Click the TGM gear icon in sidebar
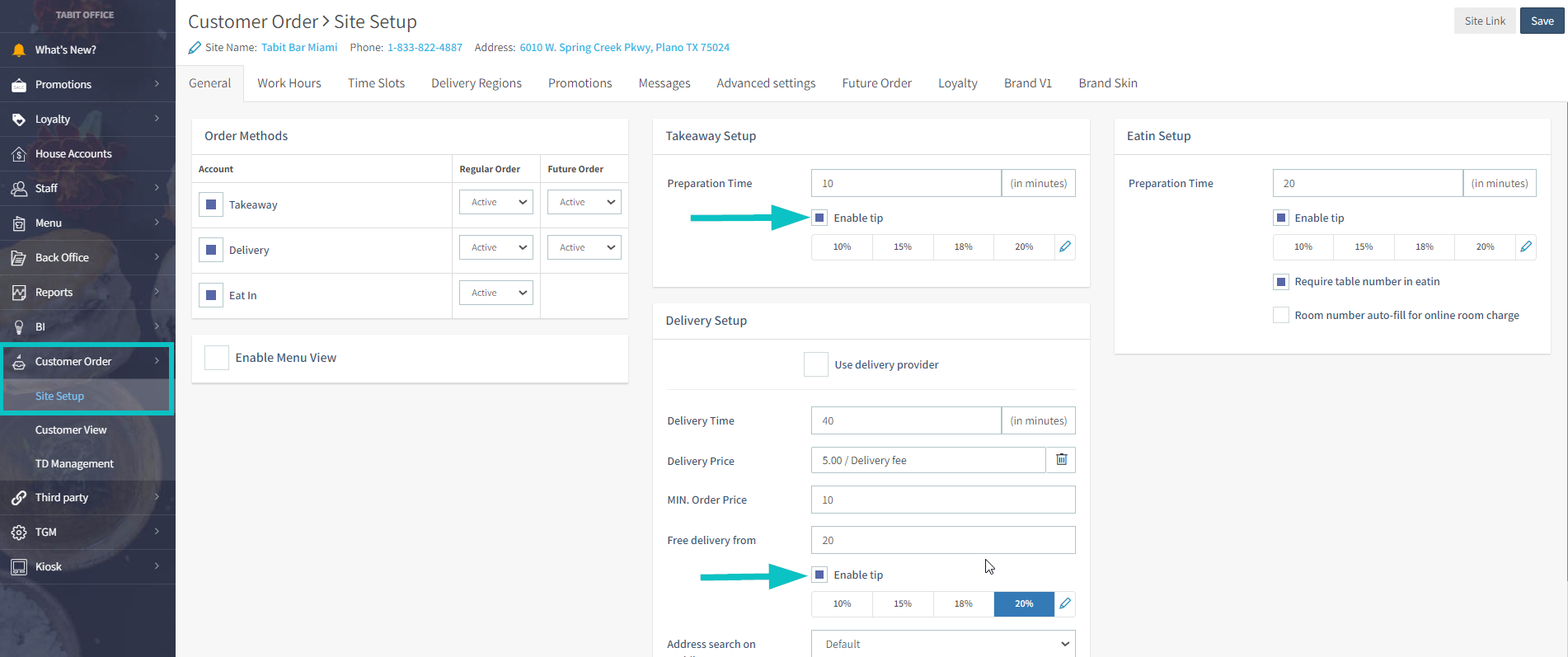Screen dimensions: 1568x657 [x=19, y=533]
